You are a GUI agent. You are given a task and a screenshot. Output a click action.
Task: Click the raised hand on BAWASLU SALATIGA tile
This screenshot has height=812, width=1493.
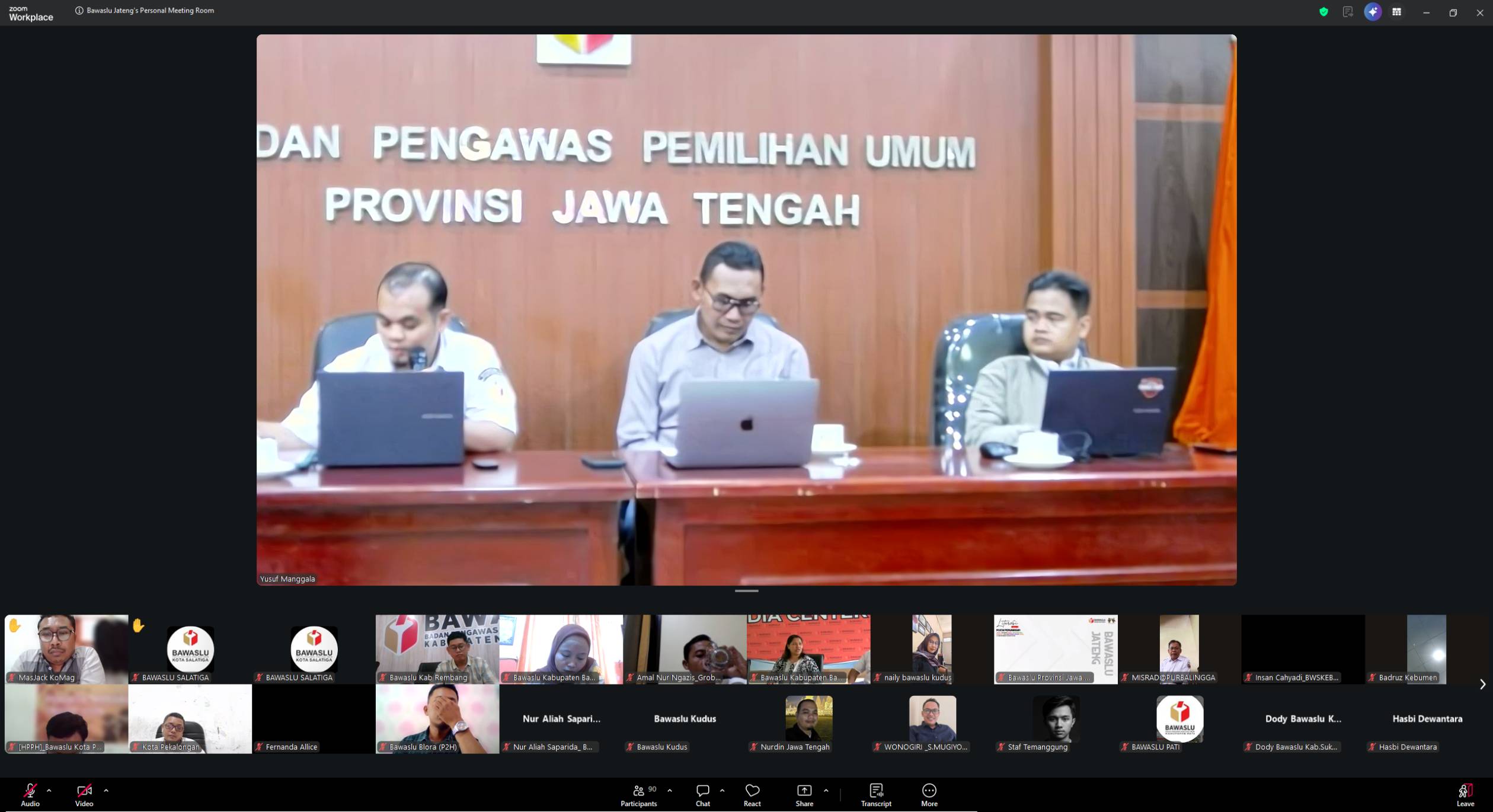click(x=138, y=625)
